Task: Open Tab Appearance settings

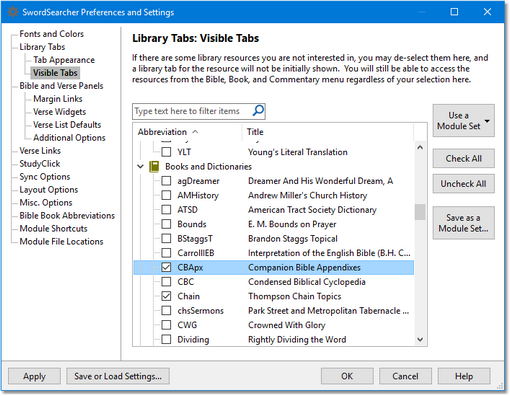Action: click(64, 60)
